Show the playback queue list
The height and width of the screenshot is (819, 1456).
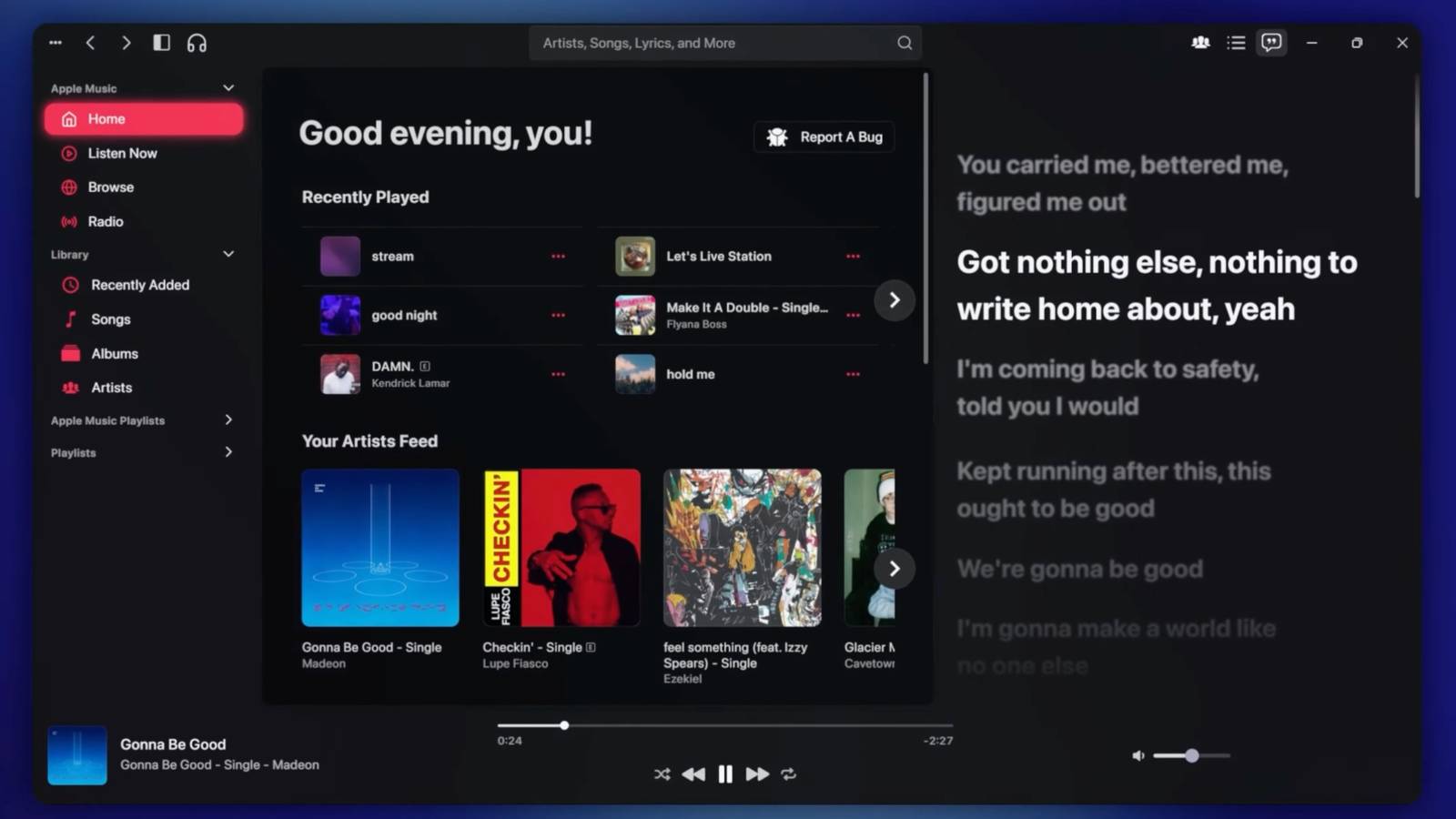coord(1236,43)
